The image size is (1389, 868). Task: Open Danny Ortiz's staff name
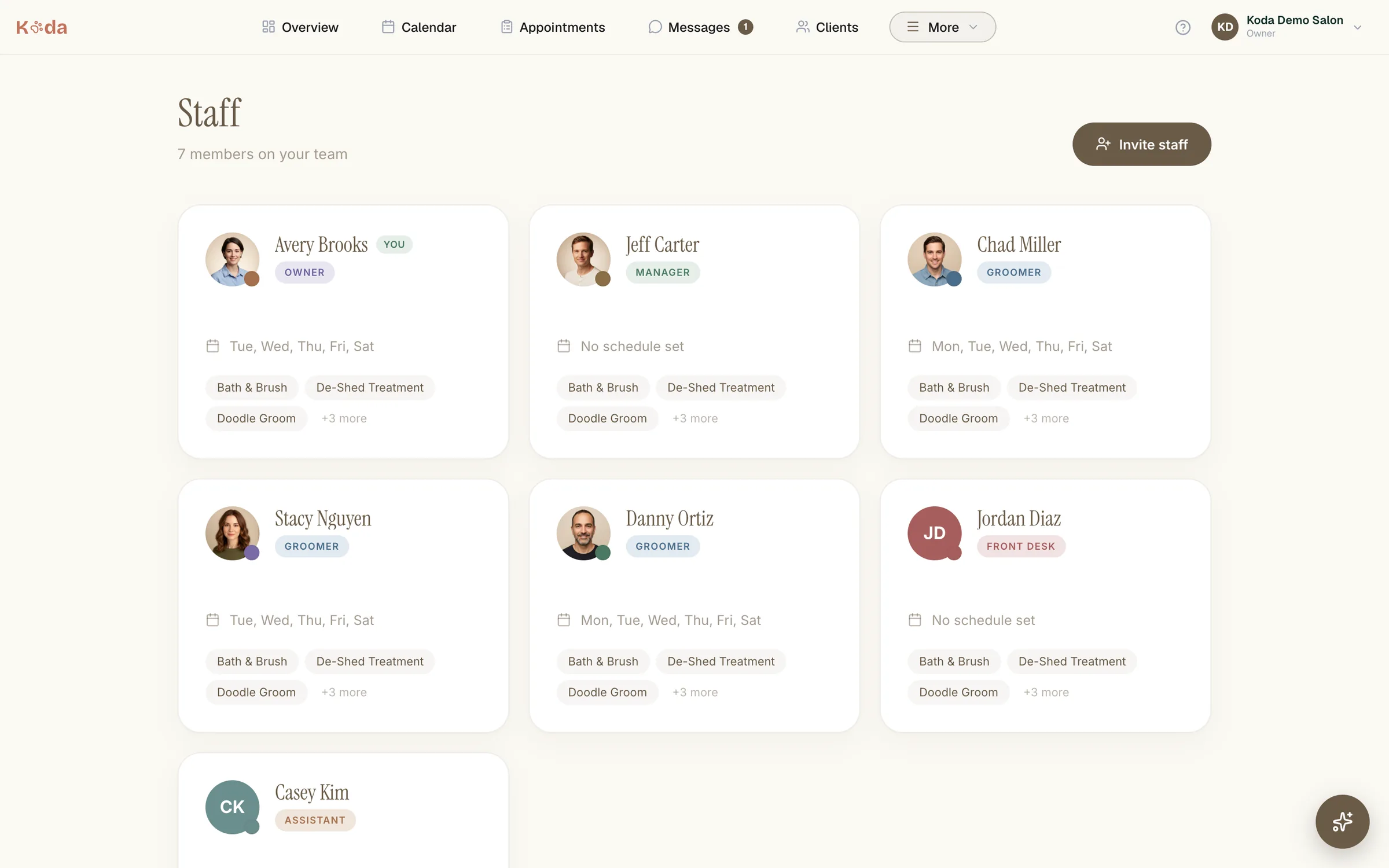670,518
